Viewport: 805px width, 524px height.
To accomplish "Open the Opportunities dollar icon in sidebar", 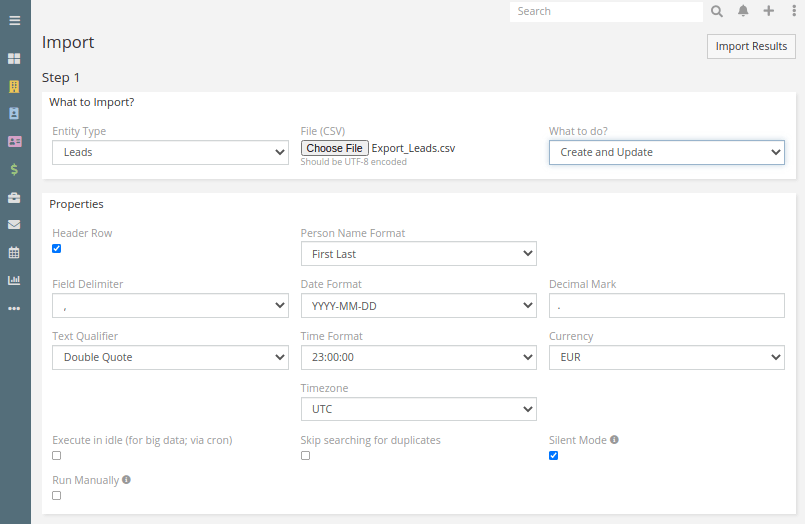I will coord(14,169).
